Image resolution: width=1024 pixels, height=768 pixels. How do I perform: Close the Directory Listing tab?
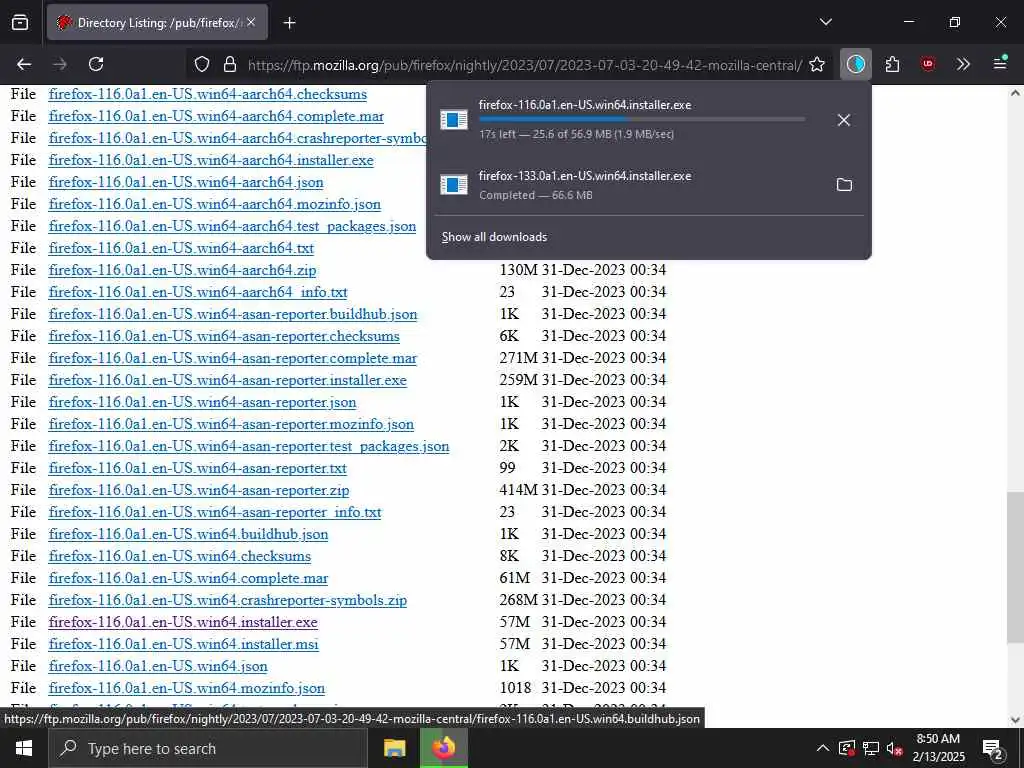point(251,22)
